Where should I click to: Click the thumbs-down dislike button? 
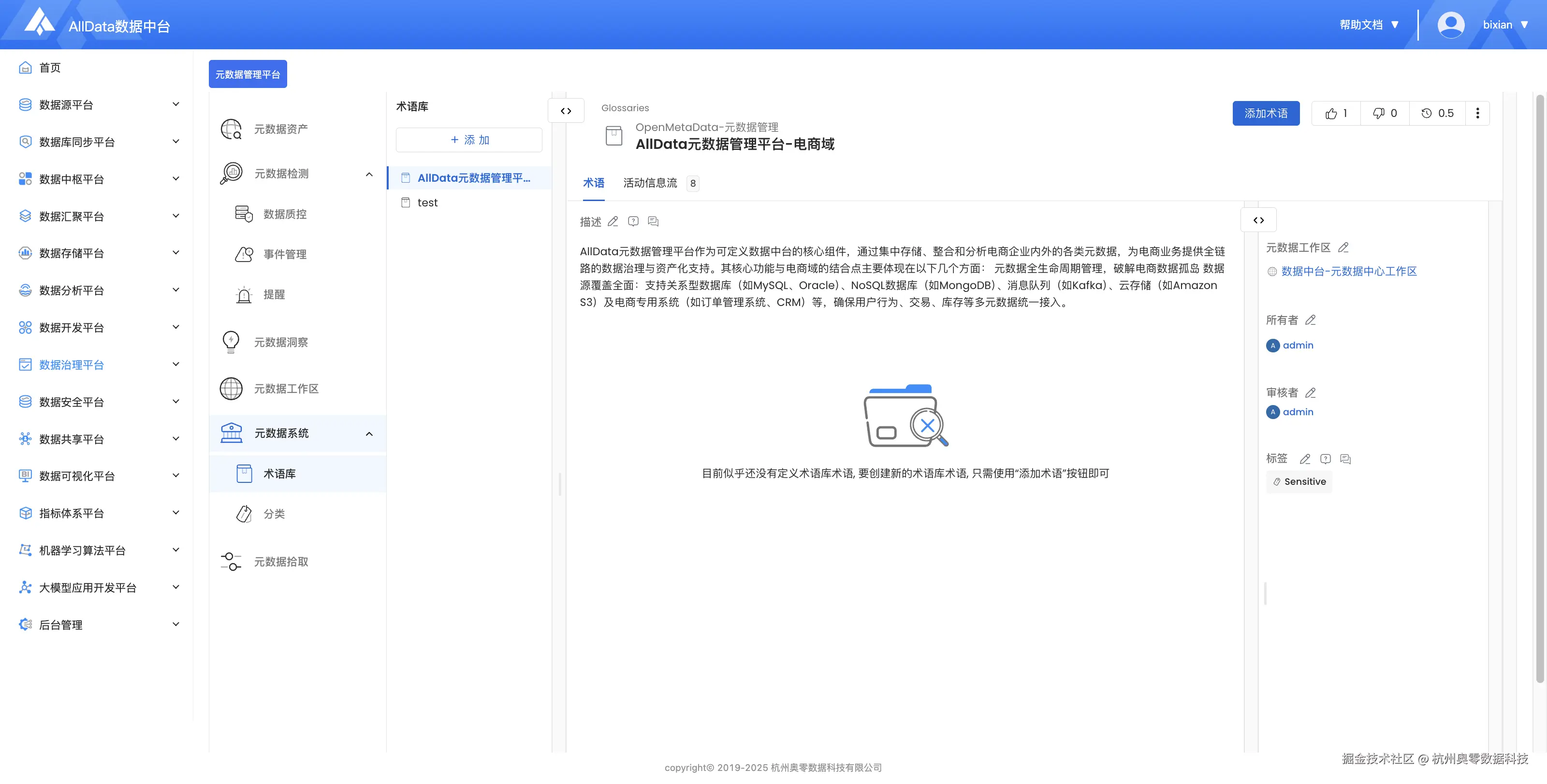tap(1384, 114)
